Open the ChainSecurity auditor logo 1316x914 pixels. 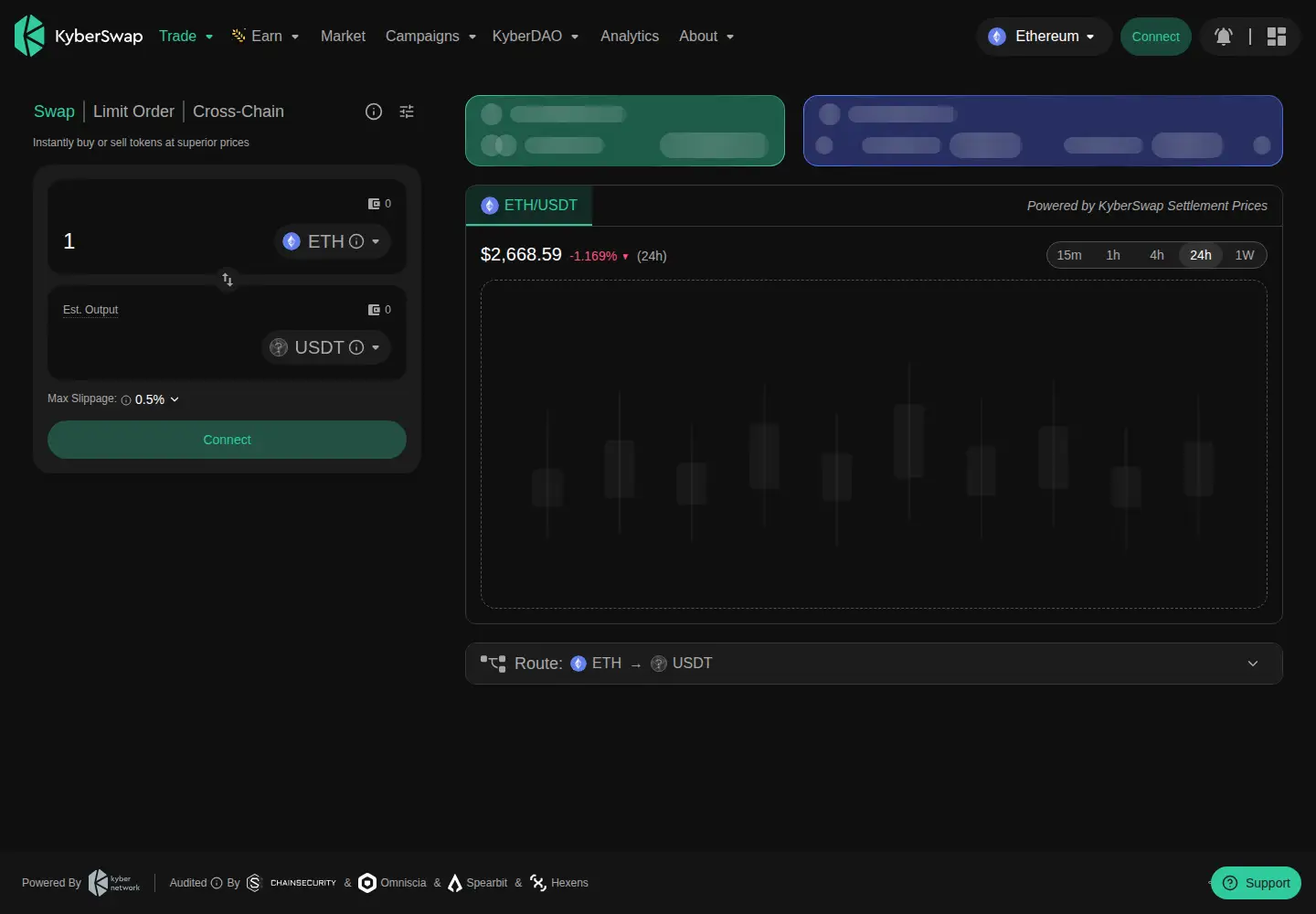[x=292, y=883]
